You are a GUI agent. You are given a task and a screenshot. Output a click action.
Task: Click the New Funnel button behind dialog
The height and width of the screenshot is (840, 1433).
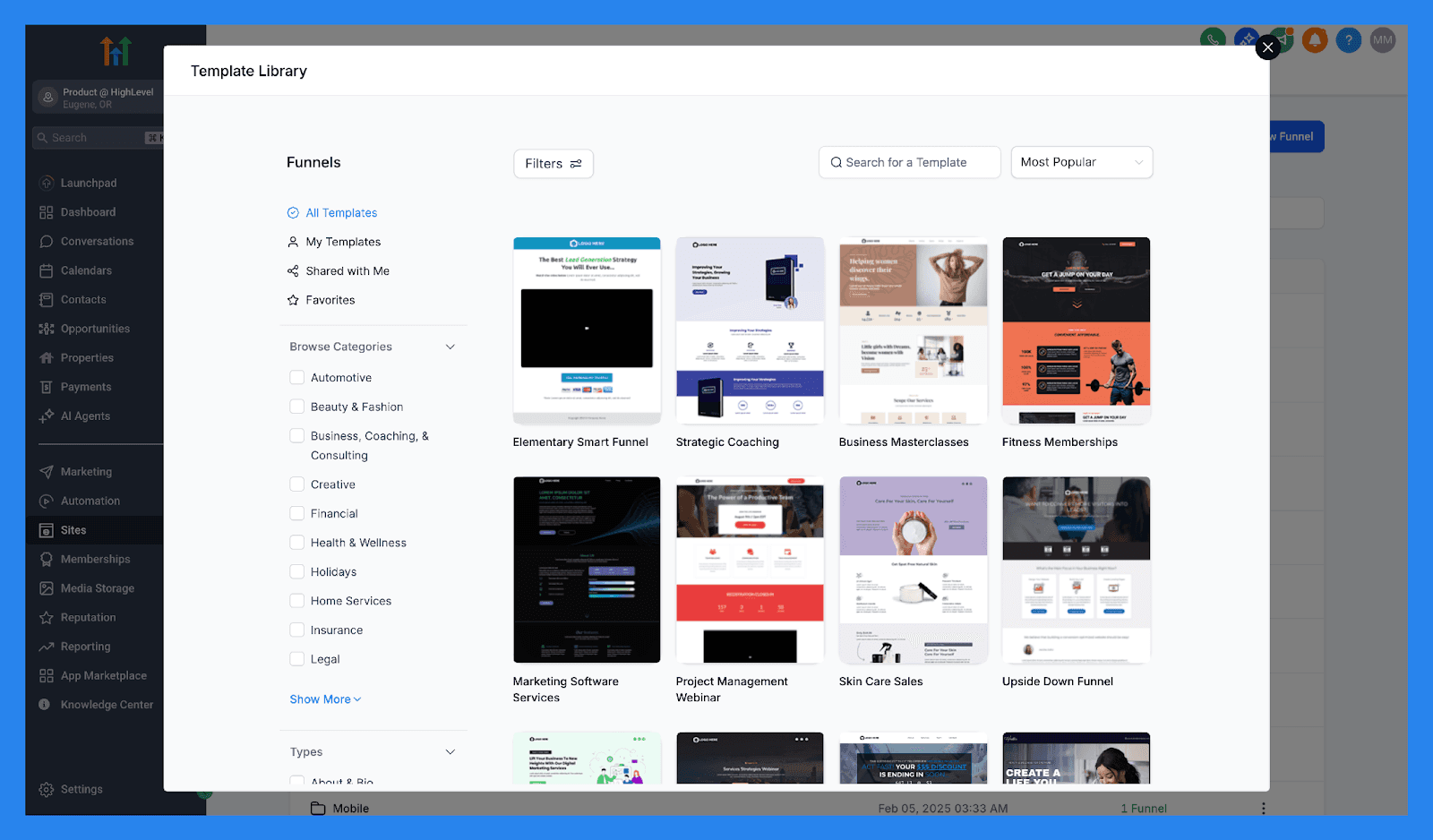1296,137
